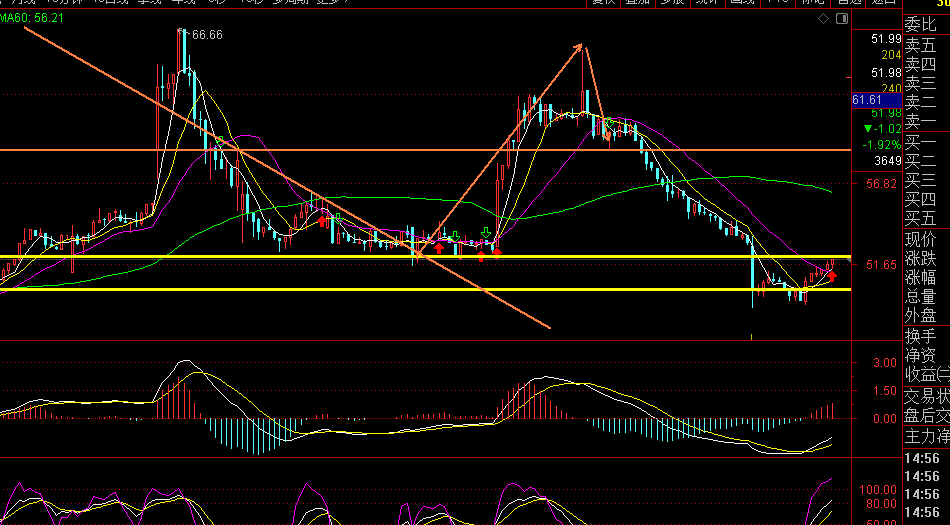Click the MA60: 56.21 indicator label

(32, 18)
